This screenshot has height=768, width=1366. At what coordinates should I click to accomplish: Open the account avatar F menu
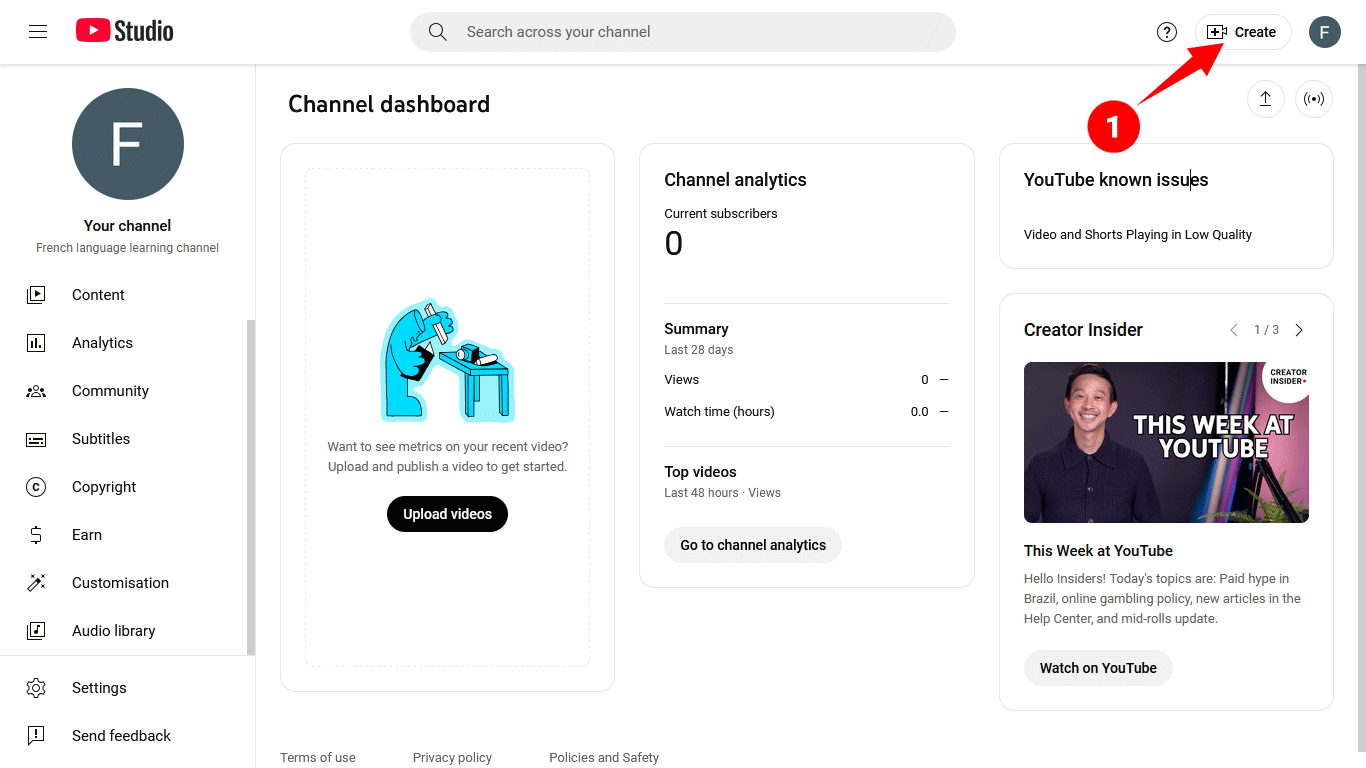point(1325,32)
